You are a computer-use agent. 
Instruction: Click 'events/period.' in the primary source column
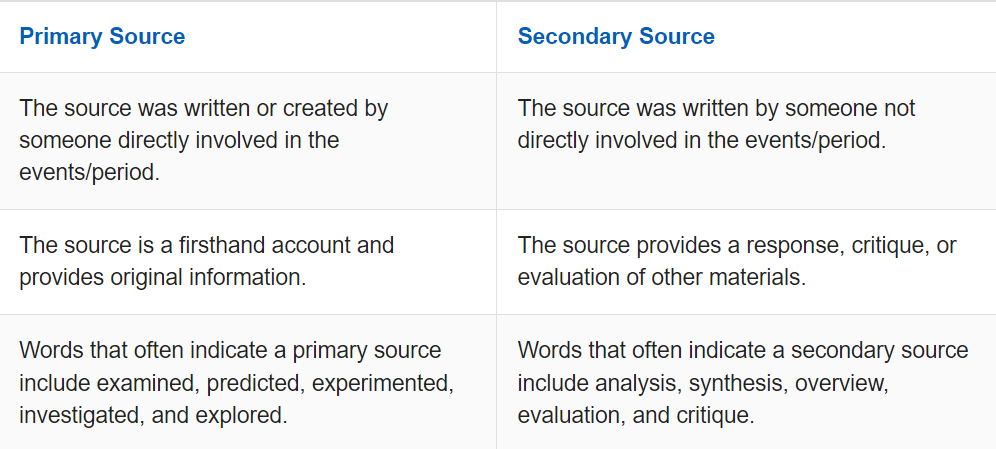[88, 172]
